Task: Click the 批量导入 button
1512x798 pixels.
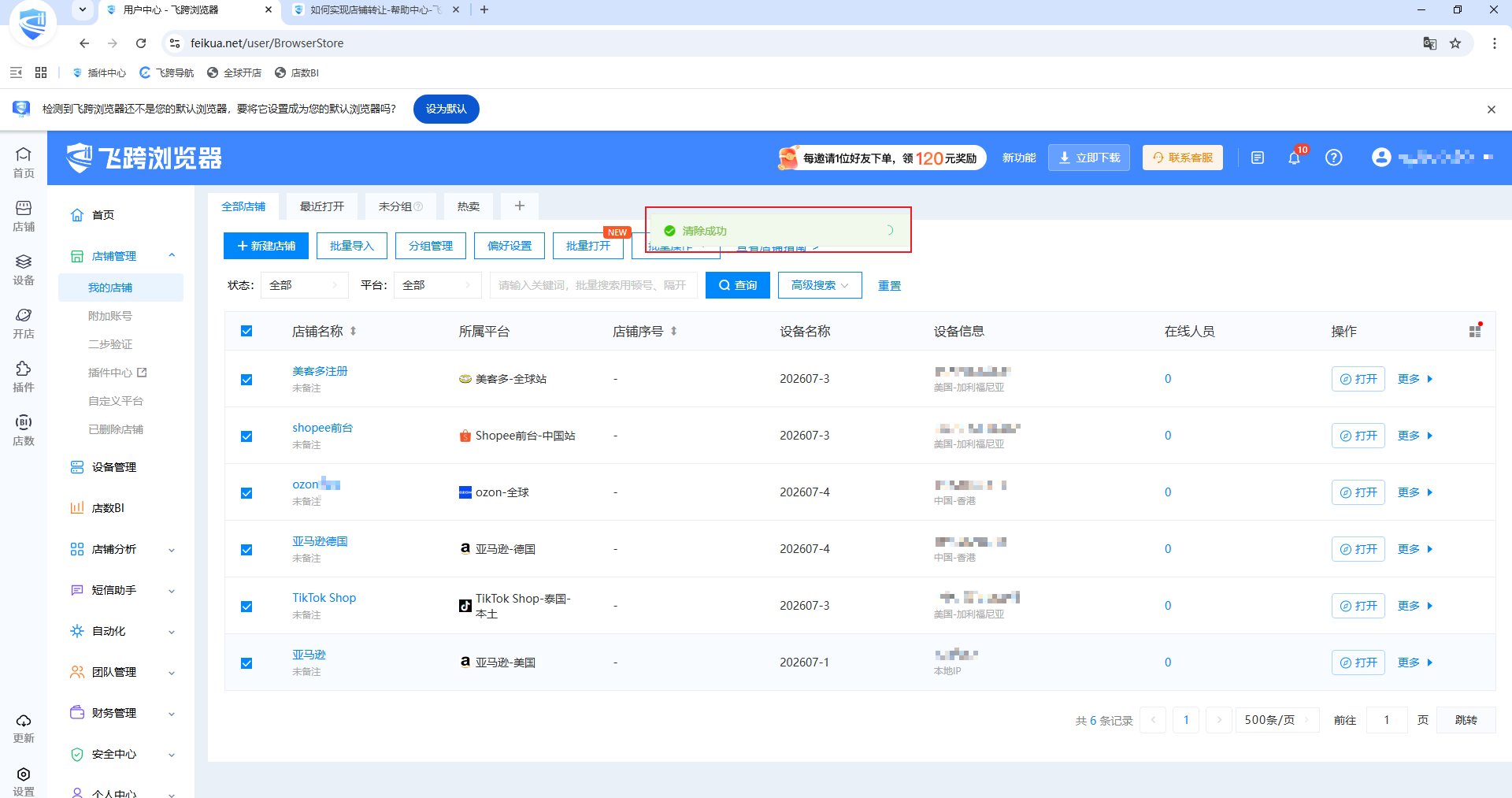Action: [352, 246]
